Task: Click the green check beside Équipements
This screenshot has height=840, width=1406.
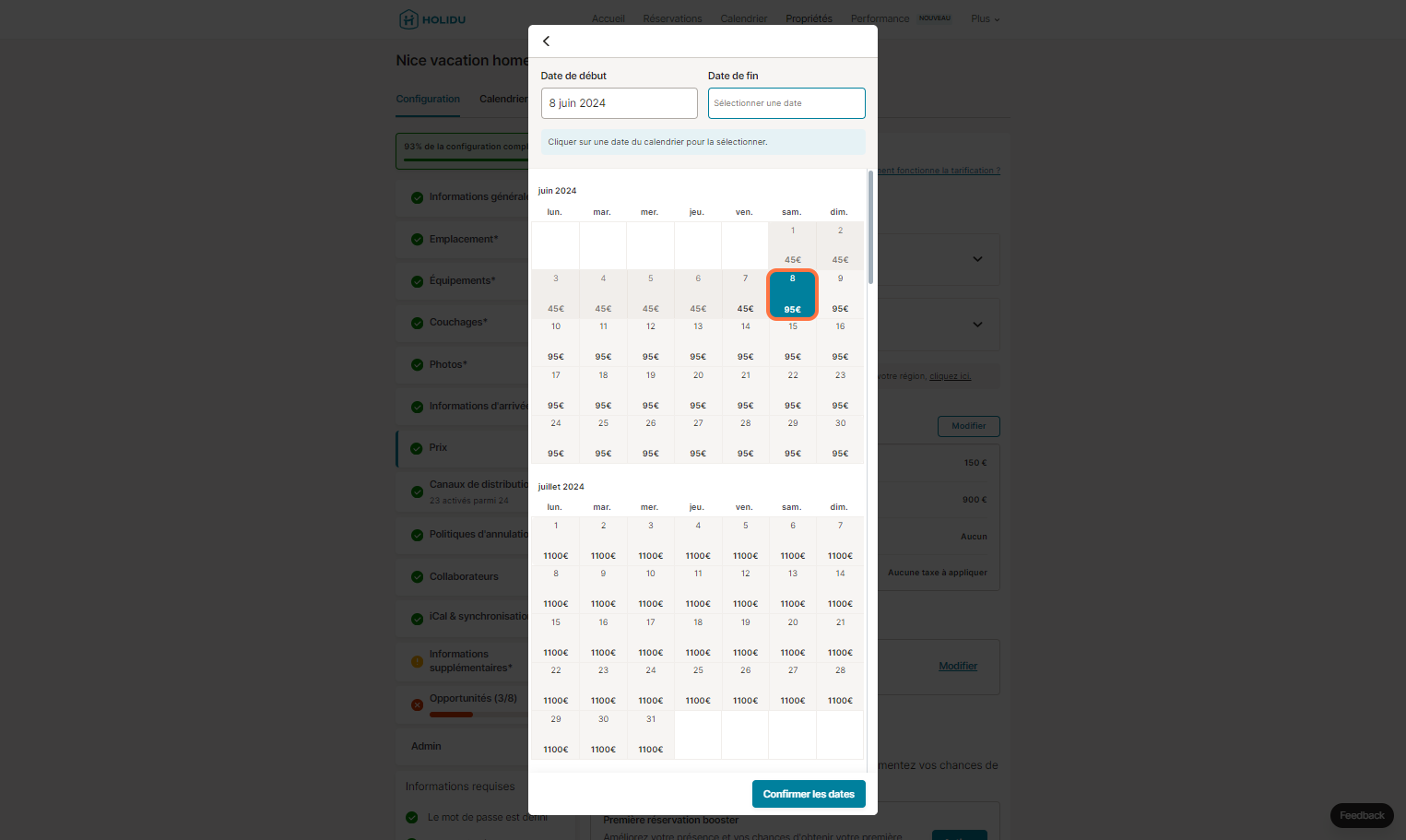Action: coord(417,281)
